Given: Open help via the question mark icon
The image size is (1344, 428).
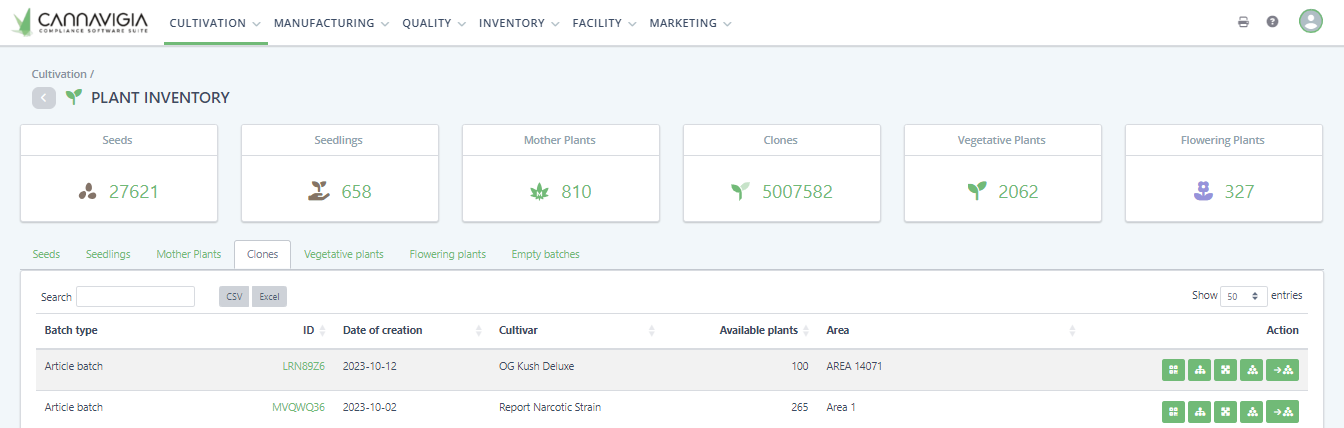Looking at the screenshot, I should click(x=1272, y=22).
